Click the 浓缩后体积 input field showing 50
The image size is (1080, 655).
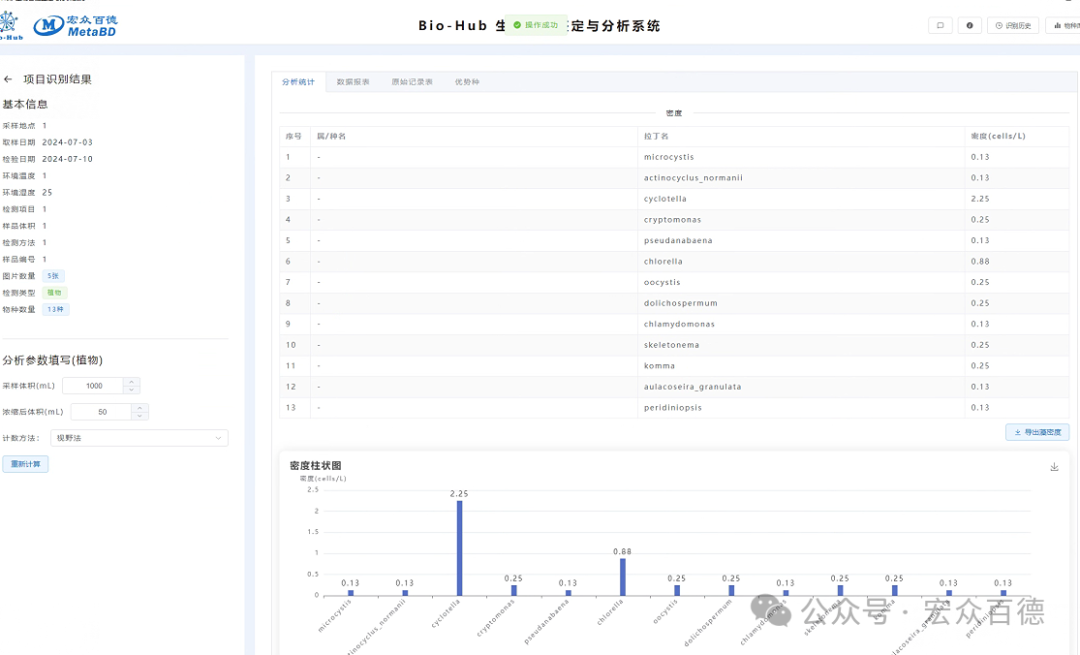(x=102, y=412)
